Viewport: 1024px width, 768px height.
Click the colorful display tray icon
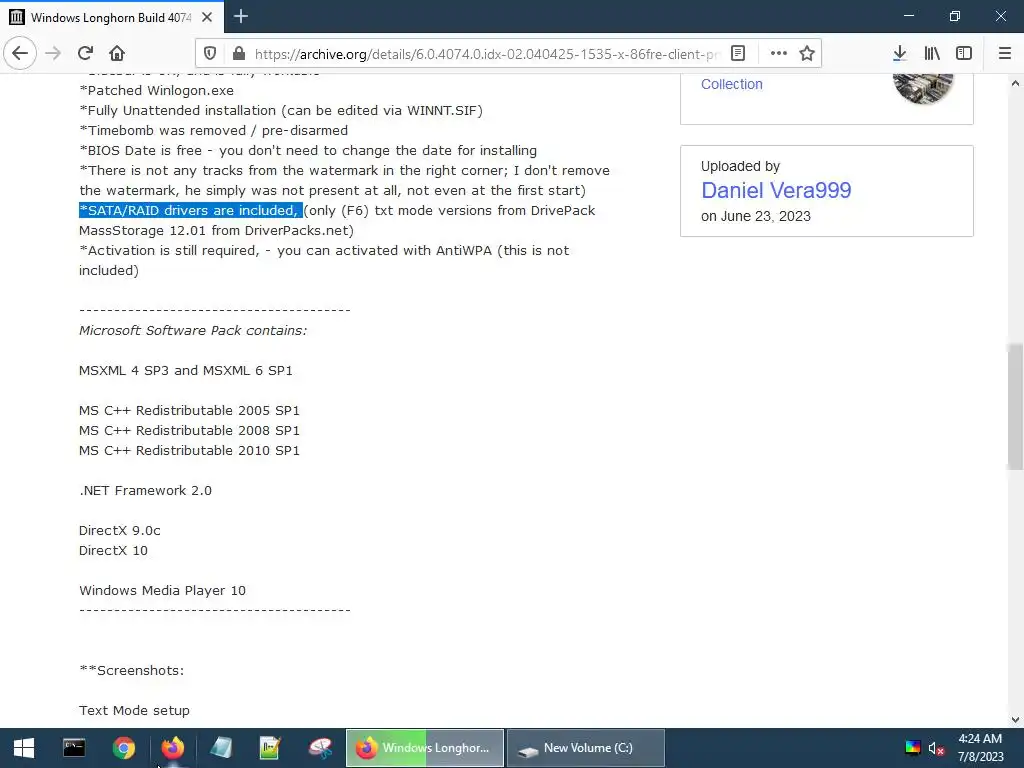pos(912,748)
